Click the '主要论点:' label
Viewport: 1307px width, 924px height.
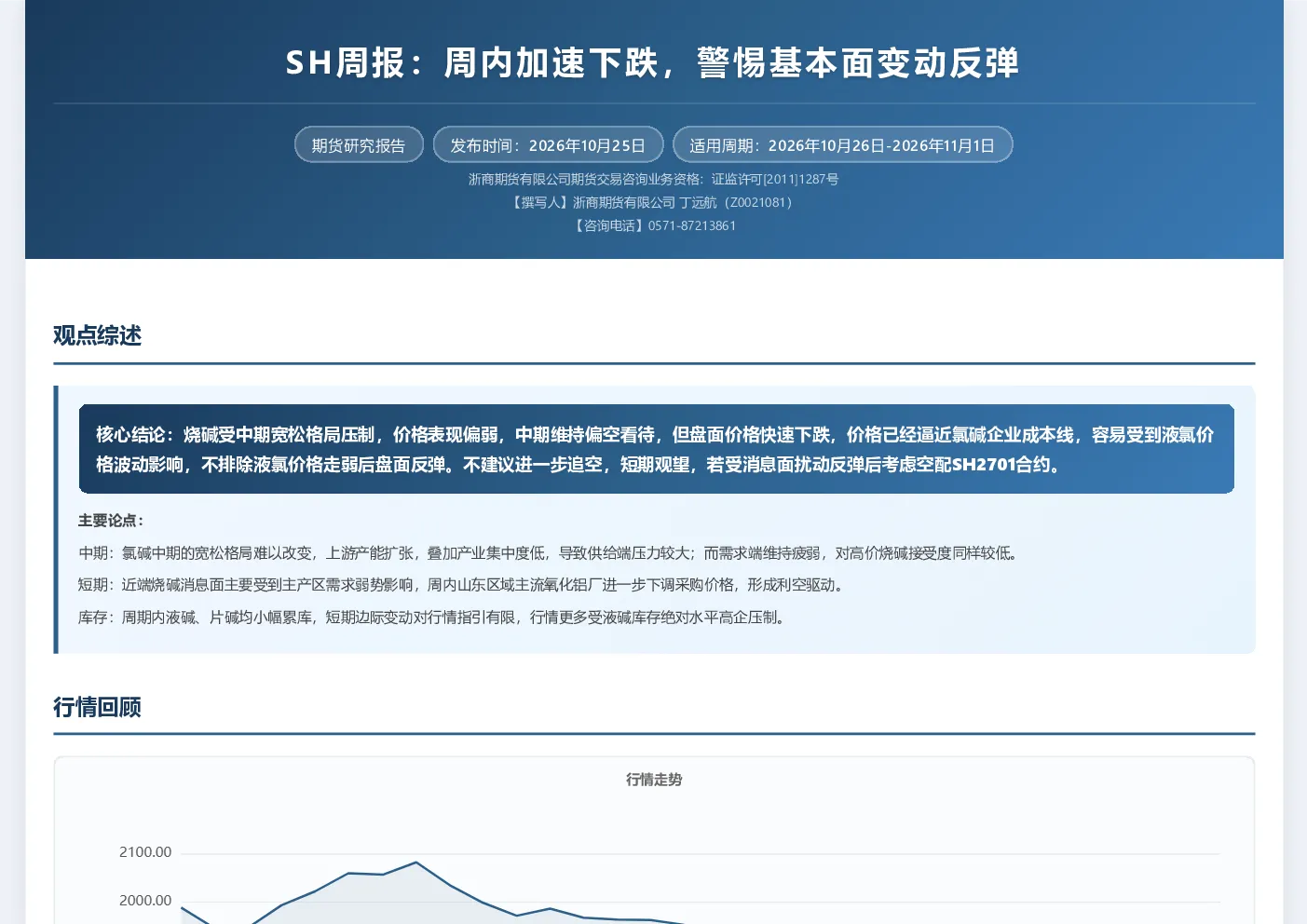click(x=111, y=521)
